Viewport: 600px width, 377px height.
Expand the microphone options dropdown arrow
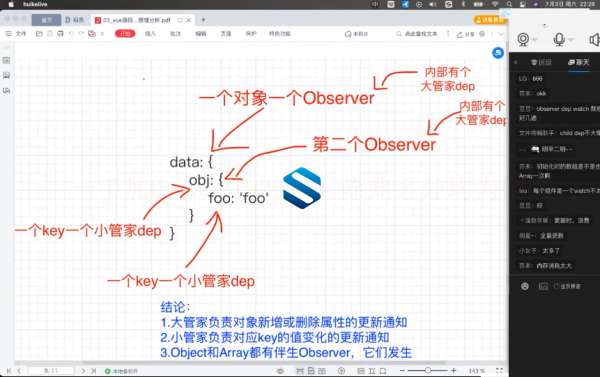(571, 39)
